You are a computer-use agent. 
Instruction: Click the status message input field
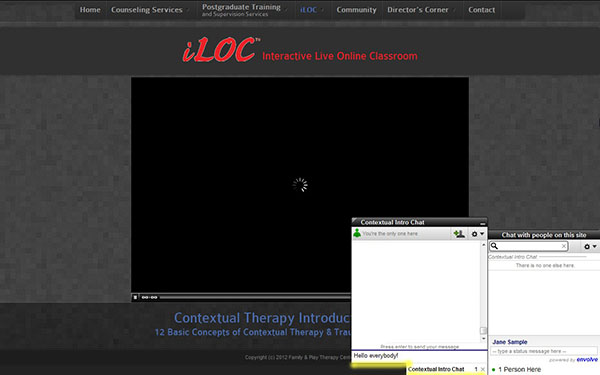[544, 351]
